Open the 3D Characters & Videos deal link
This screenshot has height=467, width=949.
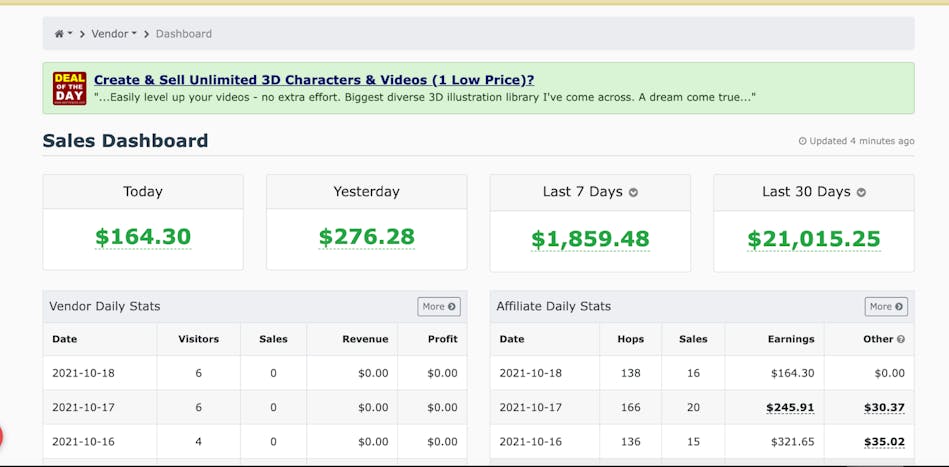(314, 80)
